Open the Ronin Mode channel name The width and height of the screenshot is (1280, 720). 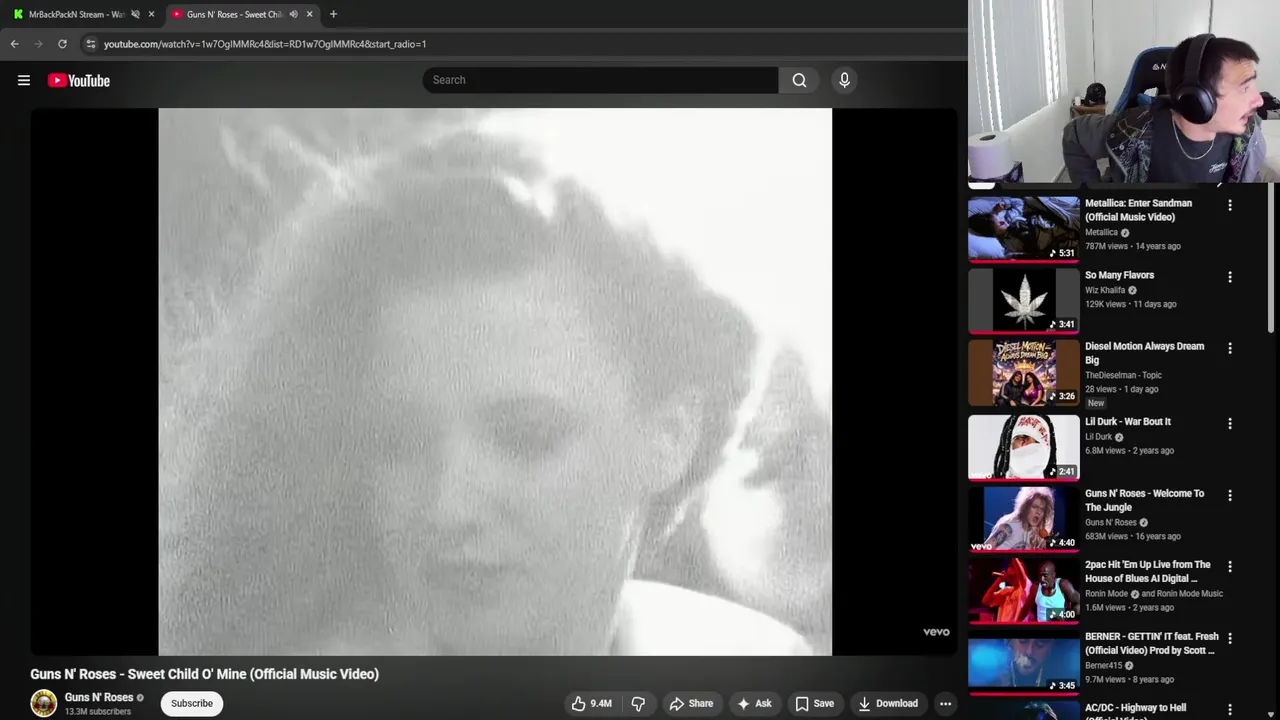point(1106,594)
